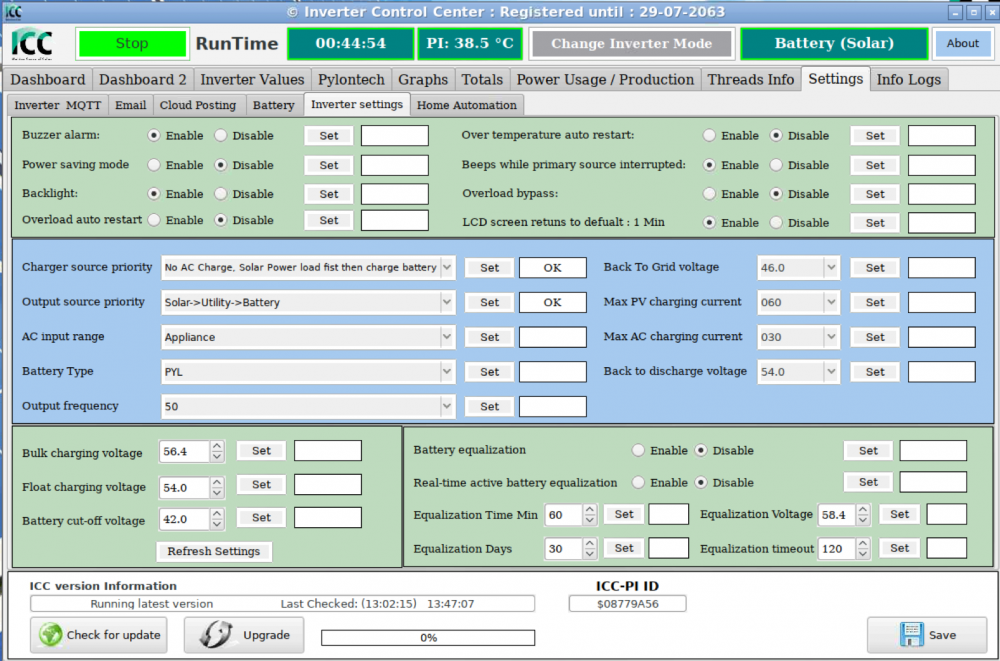This screenshot has width=1000, height=661.
Task: Enable Real-time active battery equalization
Action: point(638,482)
